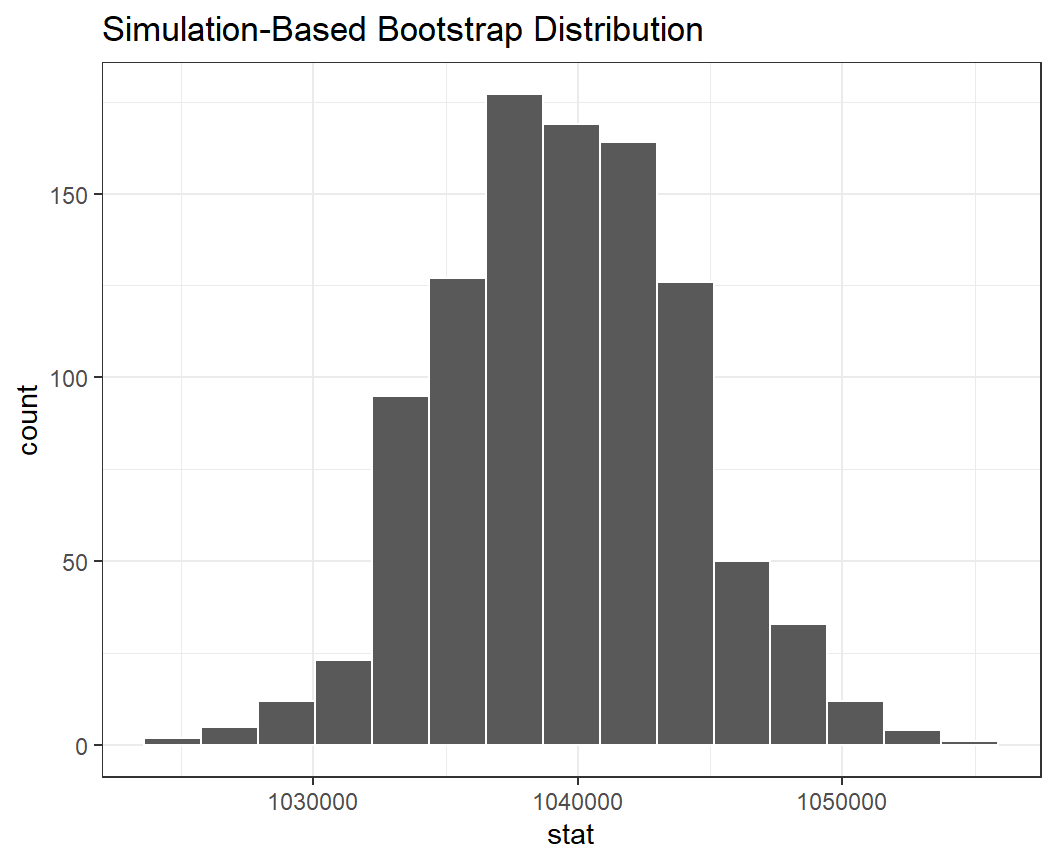Click the 'stat' x-axis label
Image resolution: width=1056 pixels, height=864 pixels.
(x=571, y=834)
